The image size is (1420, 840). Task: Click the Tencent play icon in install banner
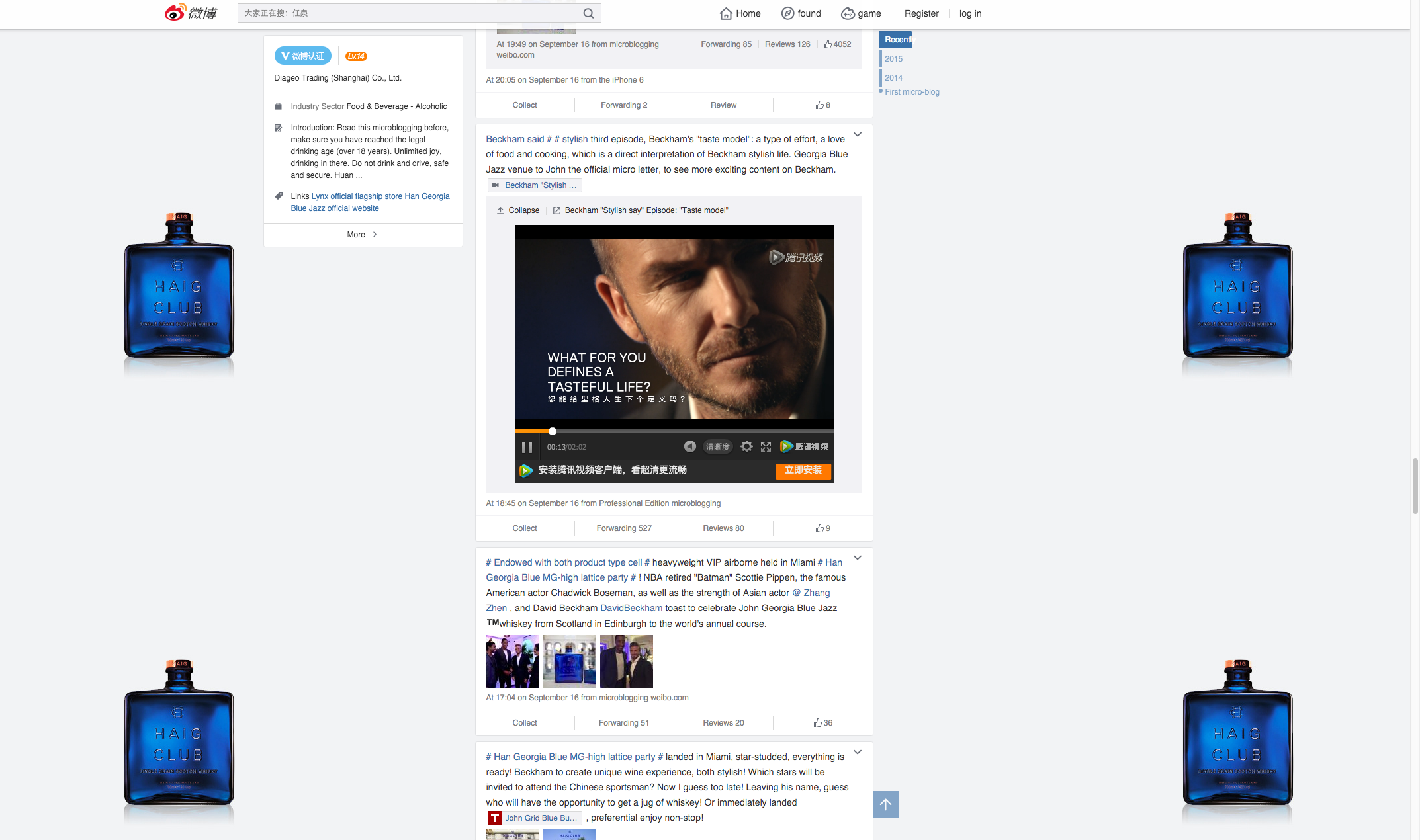[x=526, y=470]
